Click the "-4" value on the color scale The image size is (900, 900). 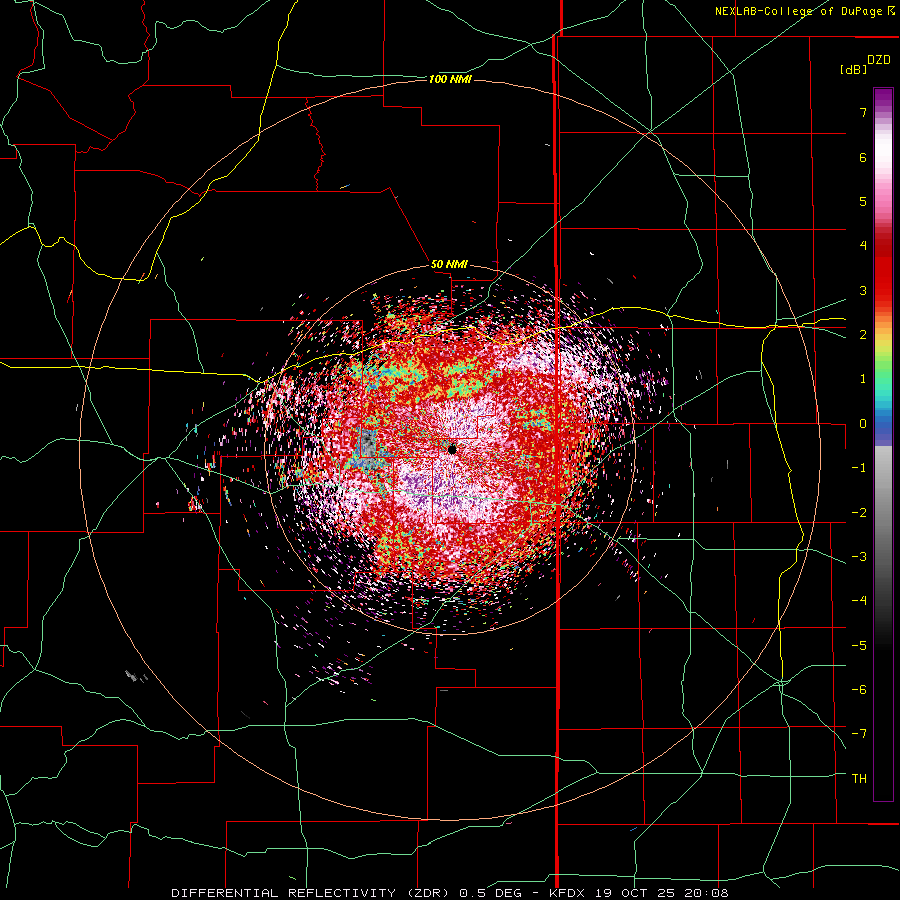tap(859, 601)
